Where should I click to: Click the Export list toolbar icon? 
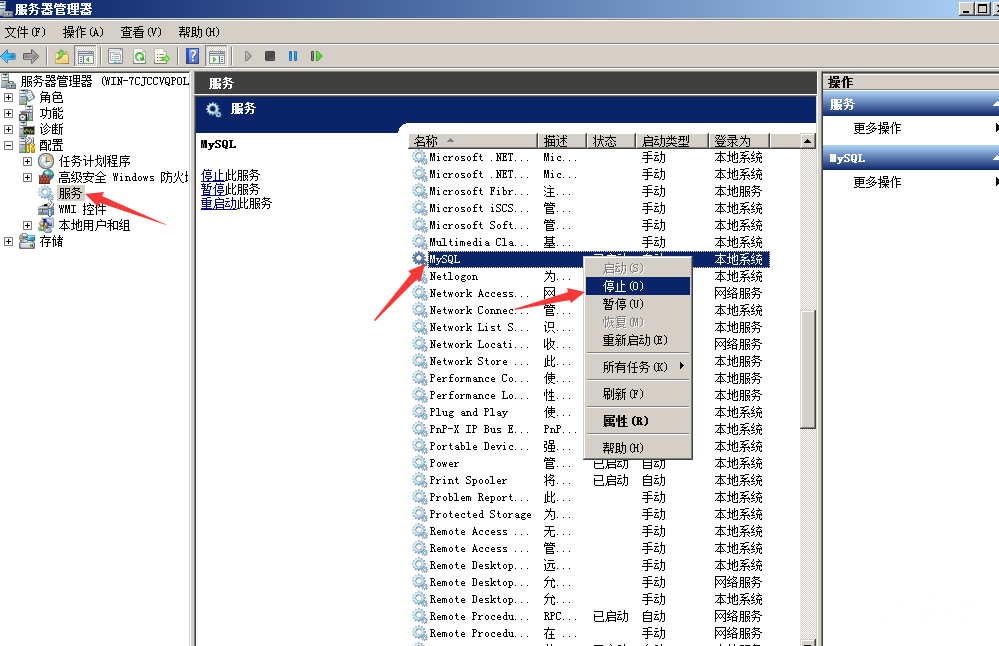coord(161,57)
